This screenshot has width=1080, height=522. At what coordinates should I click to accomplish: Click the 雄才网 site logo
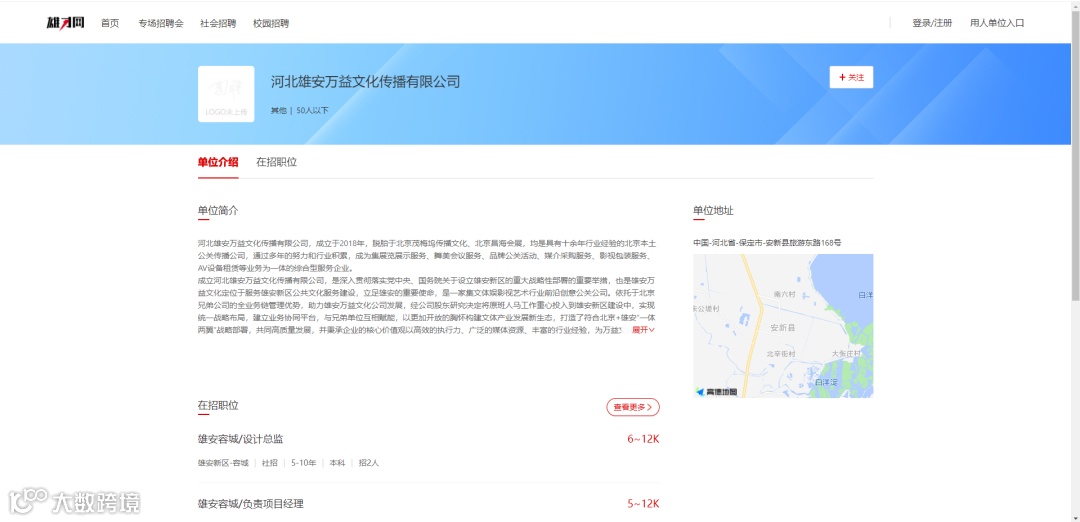click(x=65, y=23)
